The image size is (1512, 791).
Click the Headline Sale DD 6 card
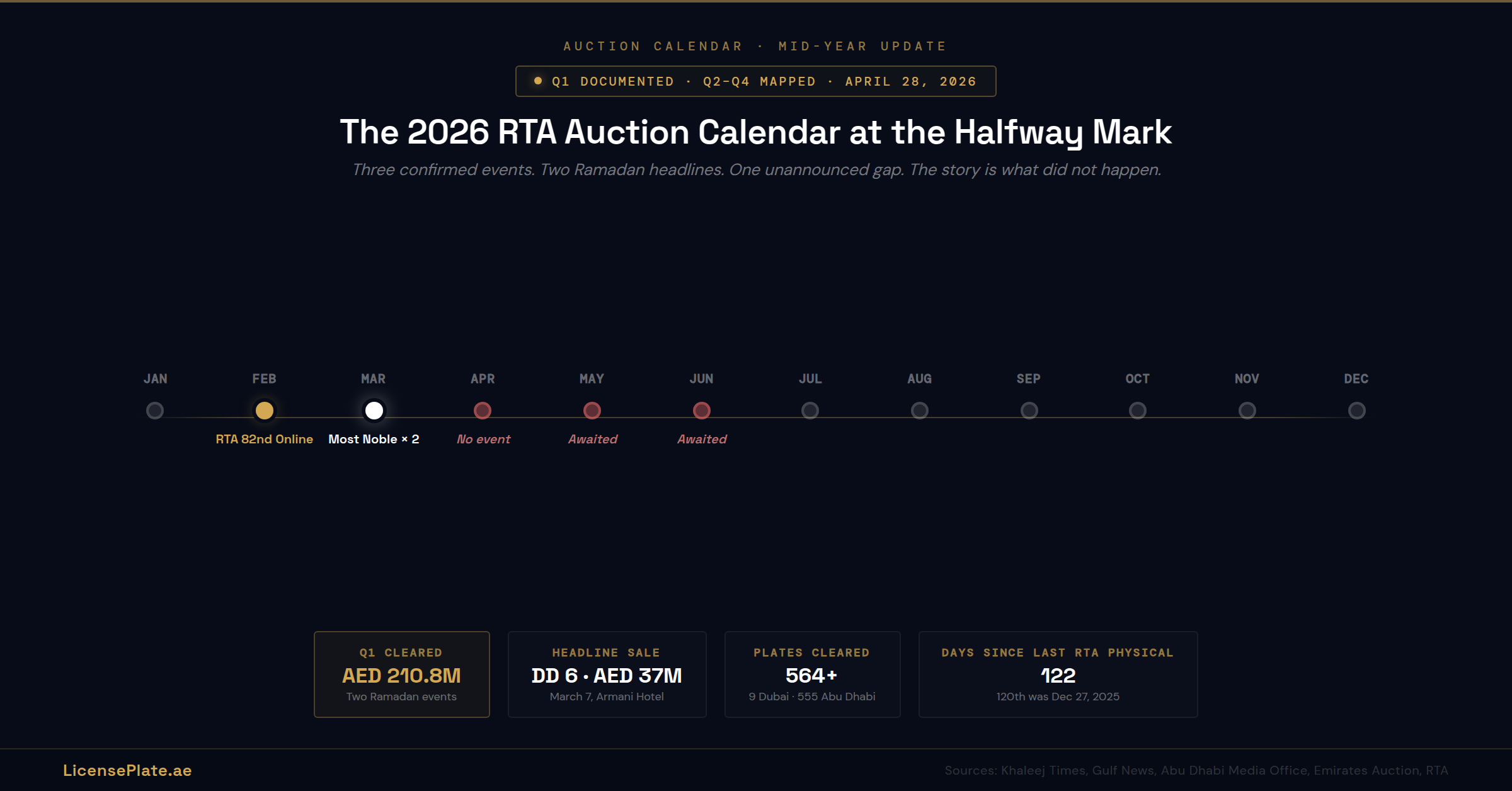tap(607, 674)
